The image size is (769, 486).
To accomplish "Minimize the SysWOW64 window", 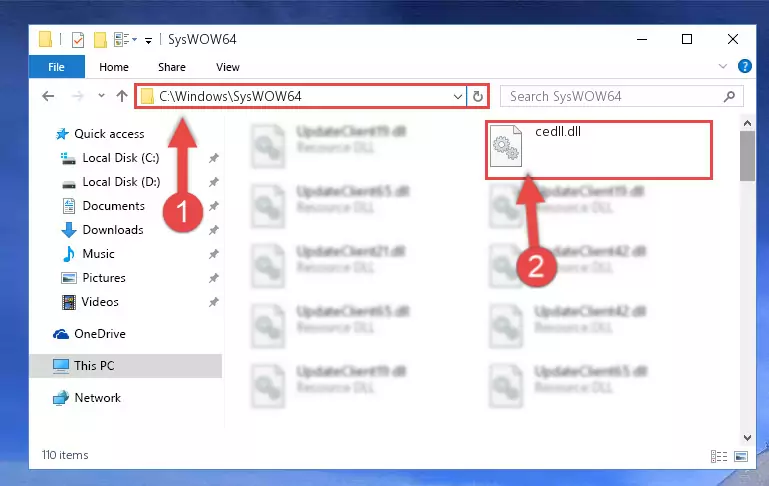I will point(641,39).
